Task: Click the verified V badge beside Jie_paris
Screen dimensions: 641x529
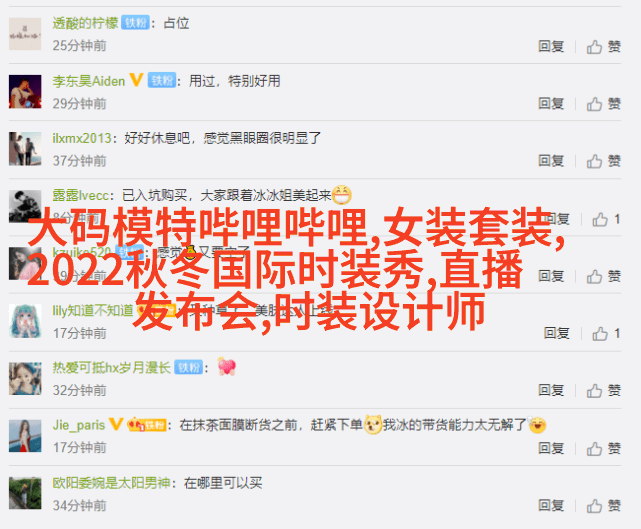Action: (116, 424)
